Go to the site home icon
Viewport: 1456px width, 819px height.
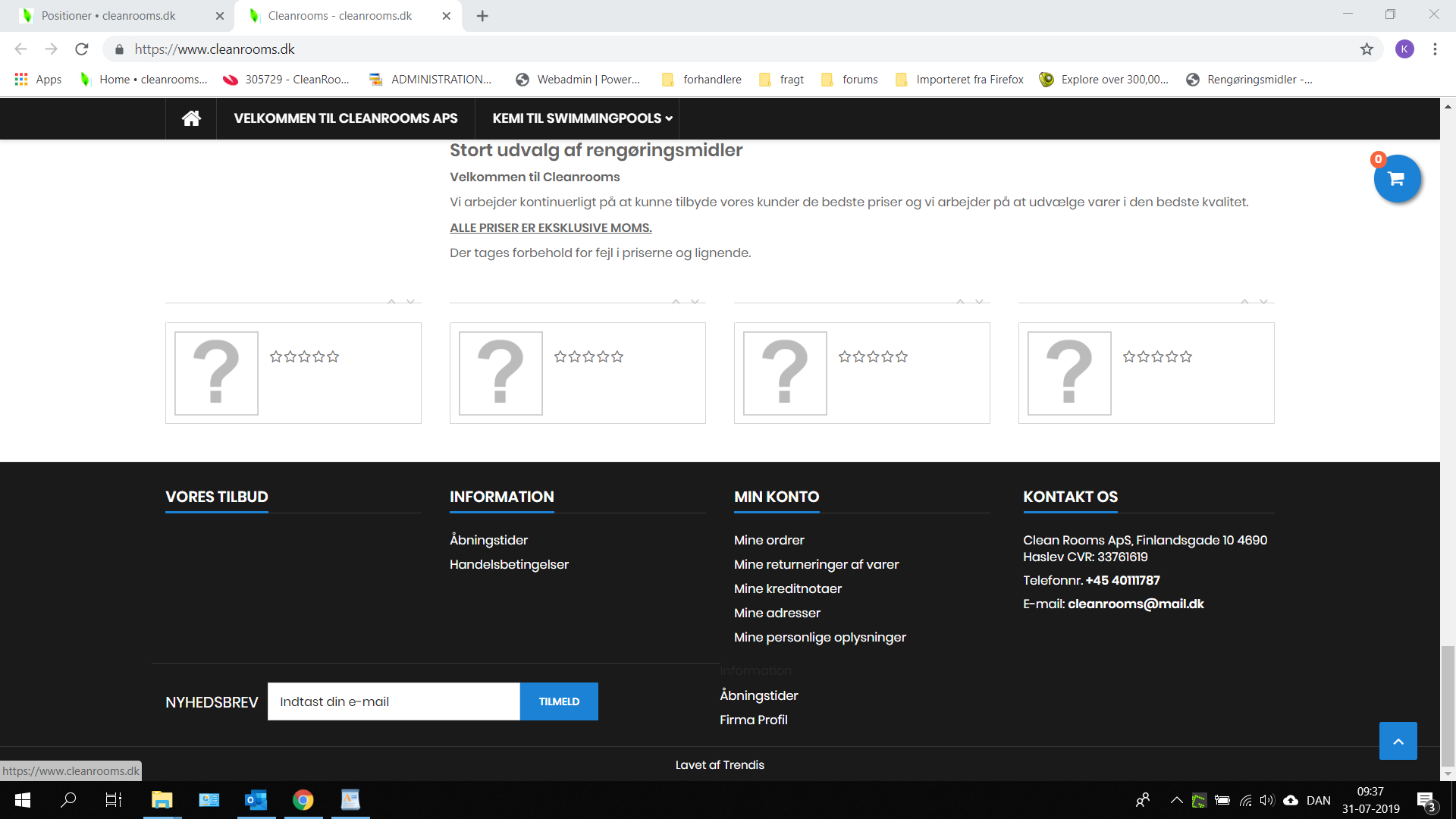click(191, 118)
